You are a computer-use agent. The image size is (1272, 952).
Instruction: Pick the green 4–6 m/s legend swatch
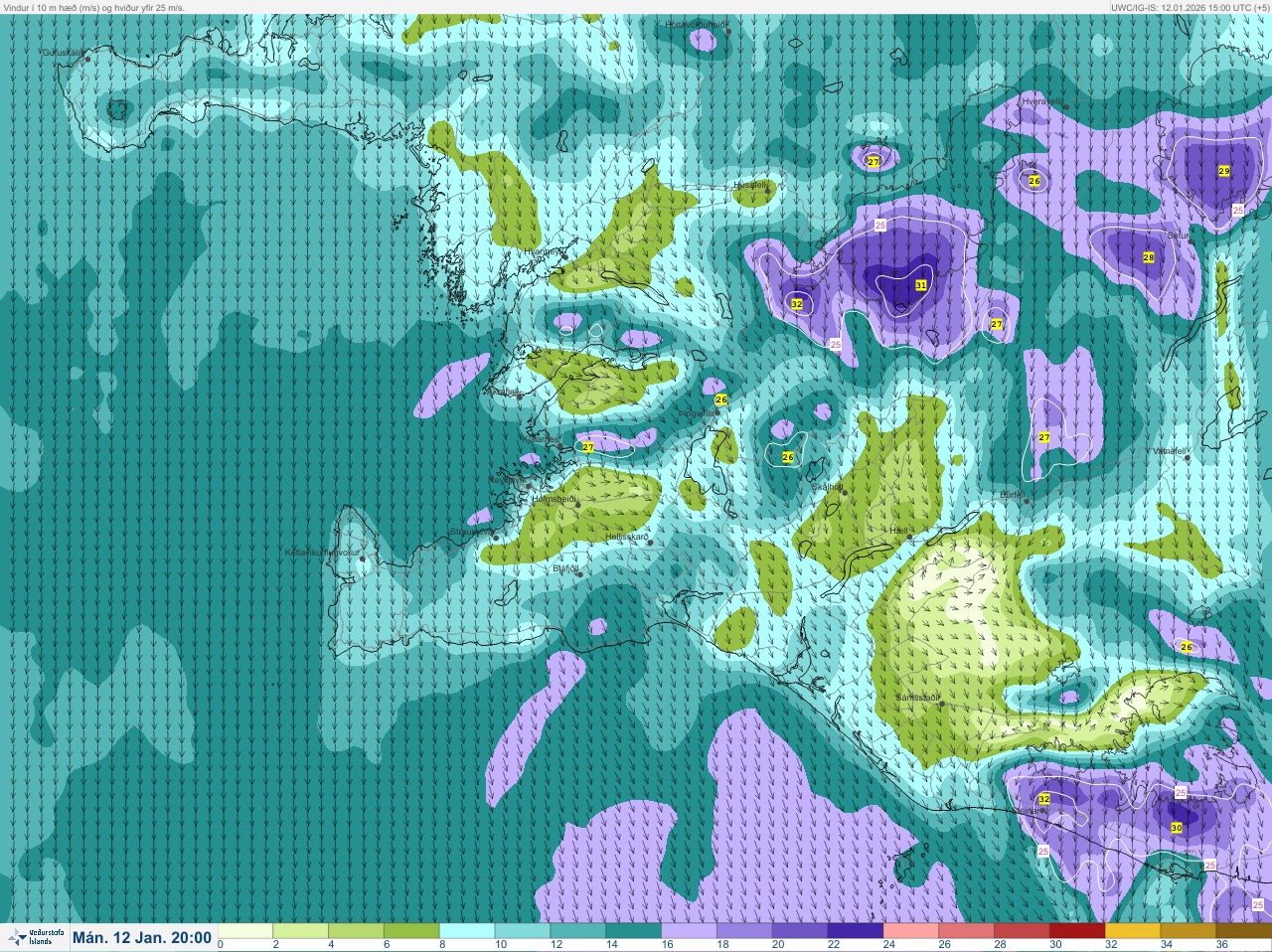coord(357,931)
